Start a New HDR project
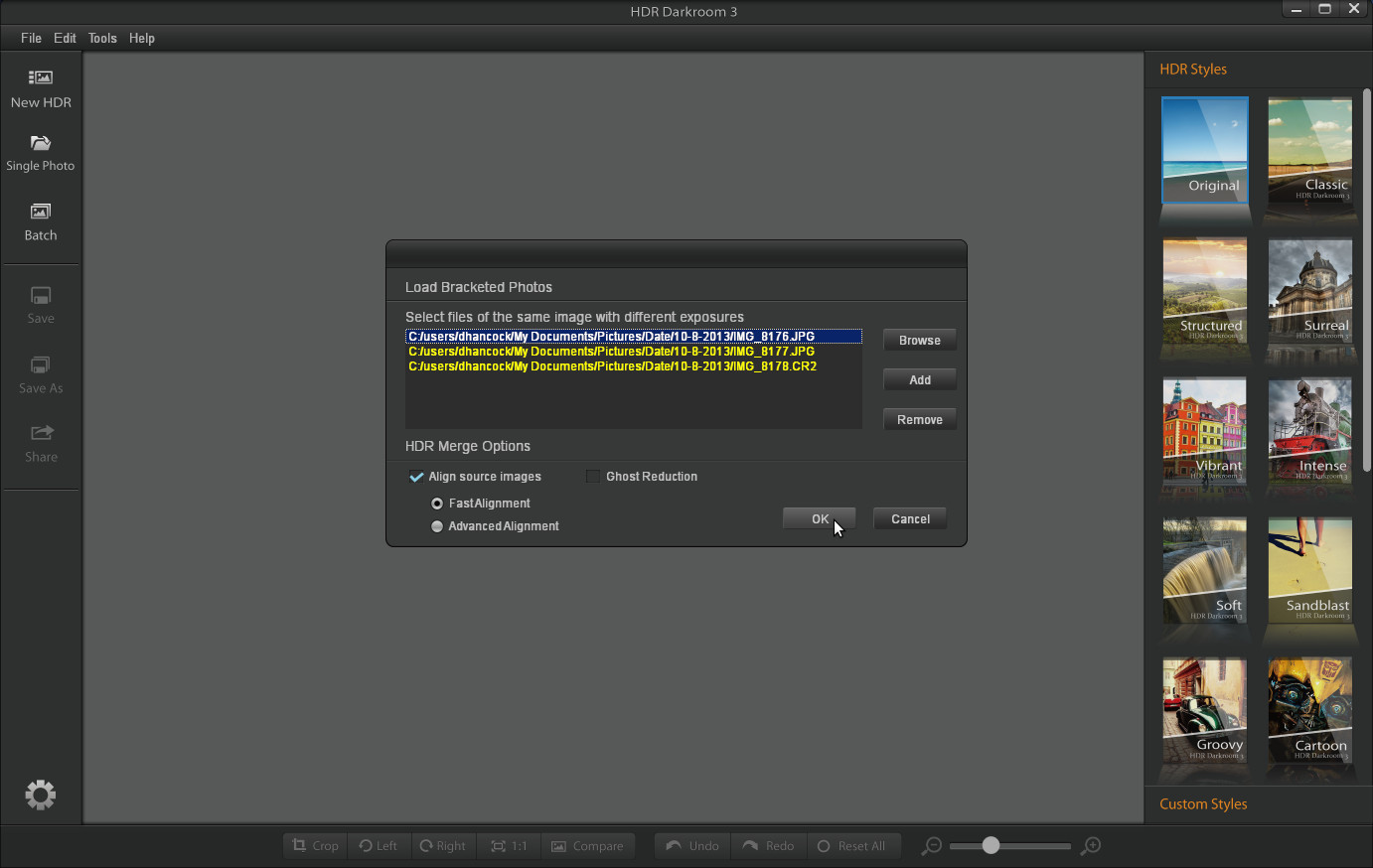This screenshot has width=1373, height=868. click(x=41, y=88)
